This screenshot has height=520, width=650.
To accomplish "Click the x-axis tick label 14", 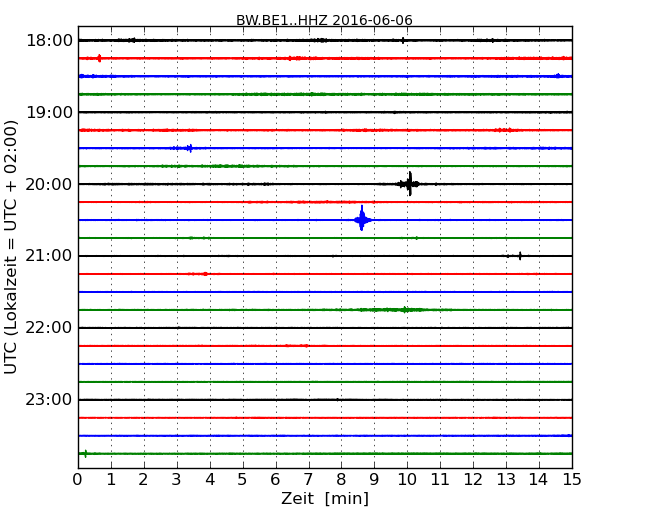I will coord(538,480).
